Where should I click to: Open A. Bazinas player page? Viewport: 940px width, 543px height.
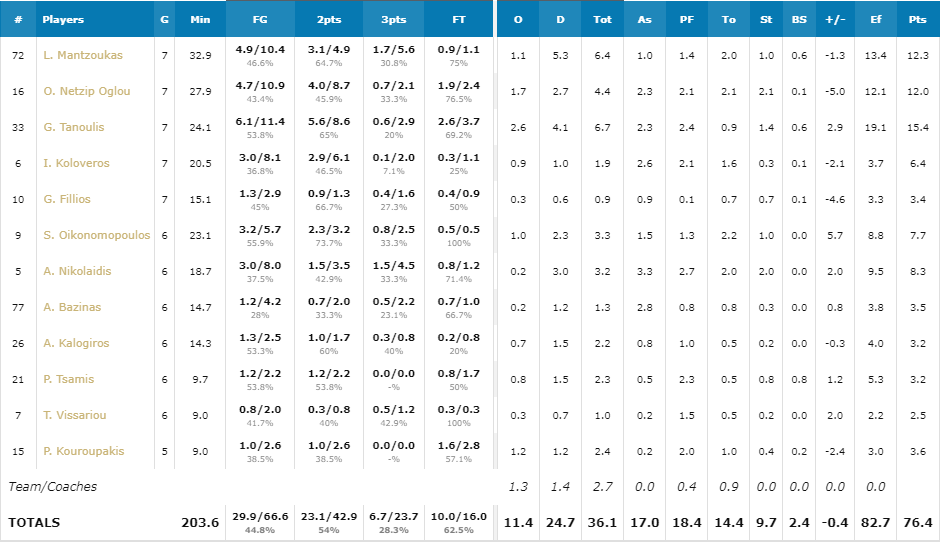tap(71, 307)
